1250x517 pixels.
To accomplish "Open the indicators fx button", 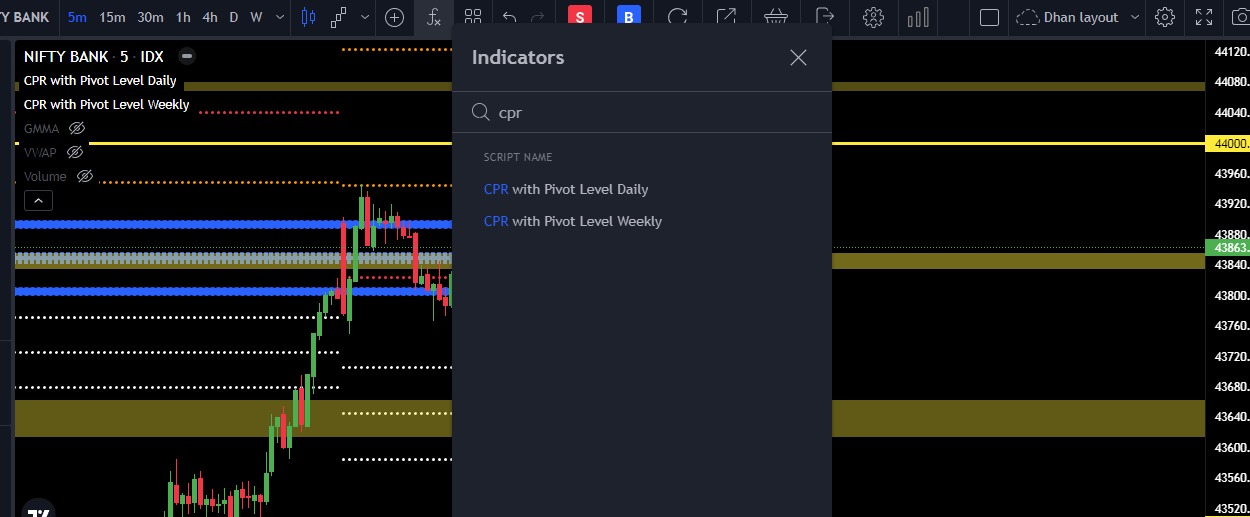I will point(433,17).
